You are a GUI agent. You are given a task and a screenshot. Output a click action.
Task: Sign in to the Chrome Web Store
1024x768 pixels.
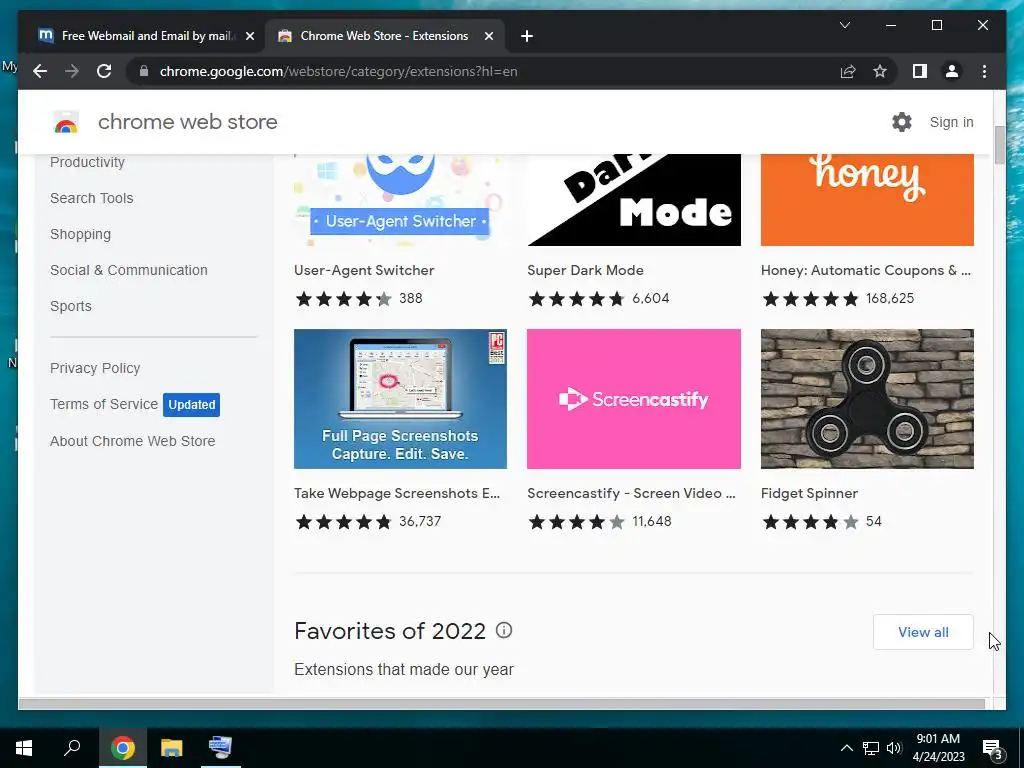coord(952,122)
